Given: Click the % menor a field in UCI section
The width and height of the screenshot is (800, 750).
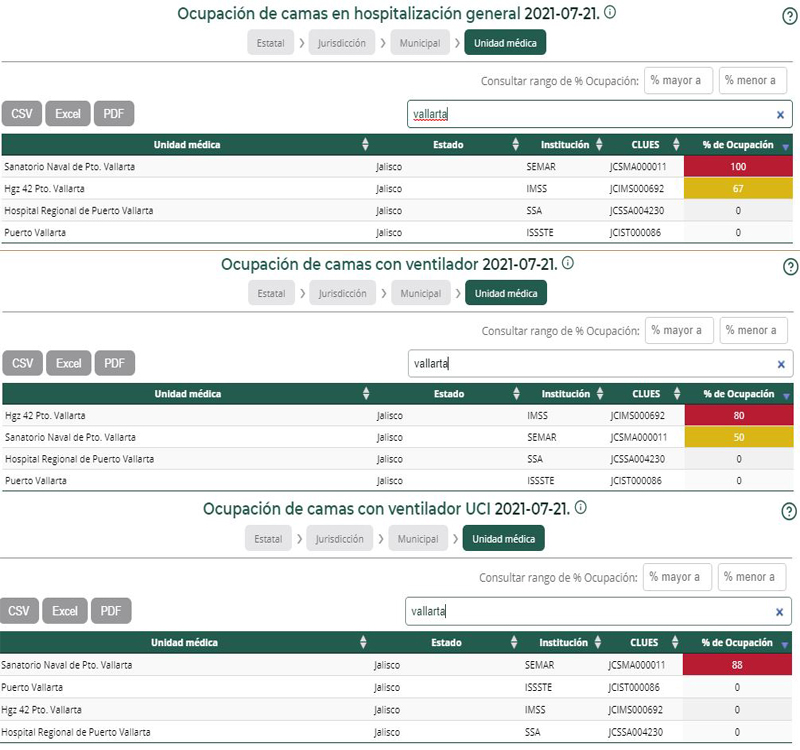Looking at the screenshot, I should point(752,577).
